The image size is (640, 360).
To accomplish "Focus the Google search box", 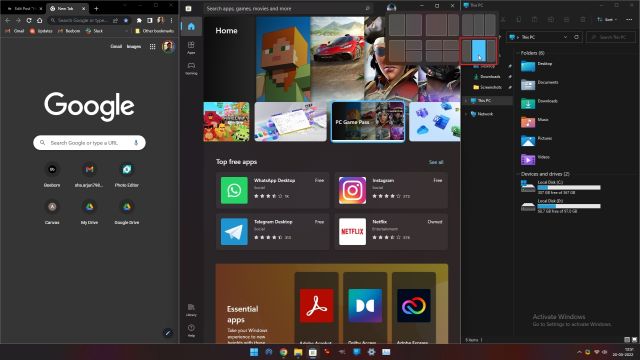I will [x=89, y=143].
